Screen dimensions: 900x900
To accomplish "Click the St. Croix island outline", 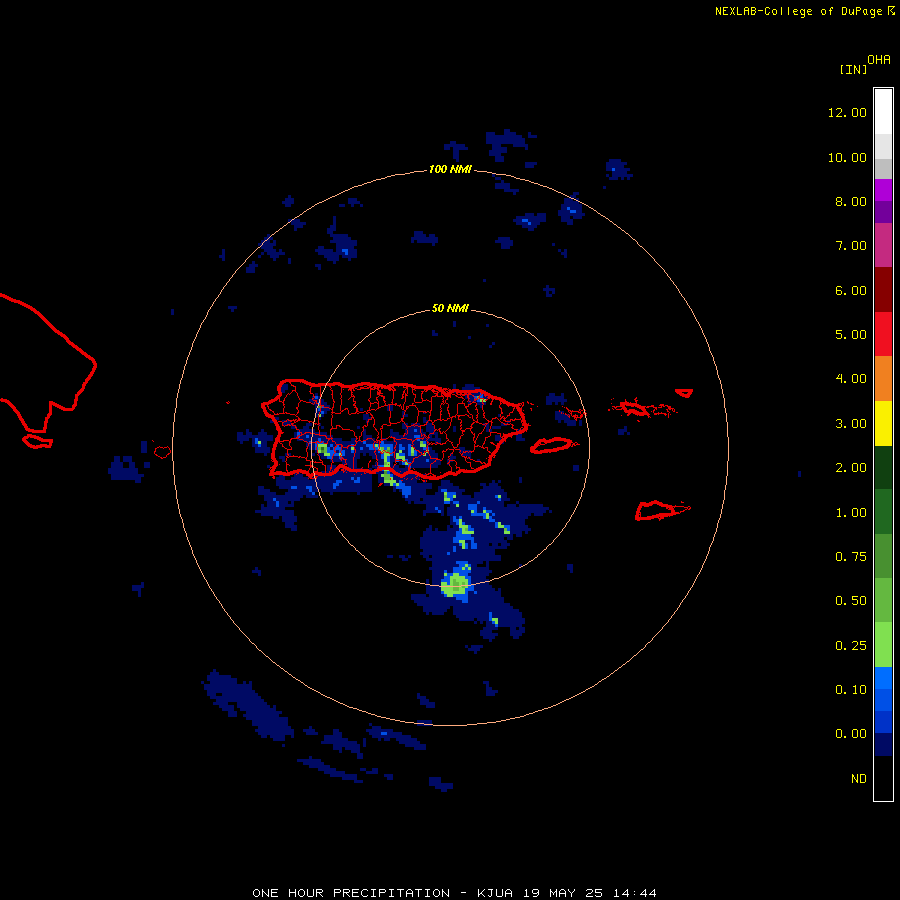I will pos(661,510).
